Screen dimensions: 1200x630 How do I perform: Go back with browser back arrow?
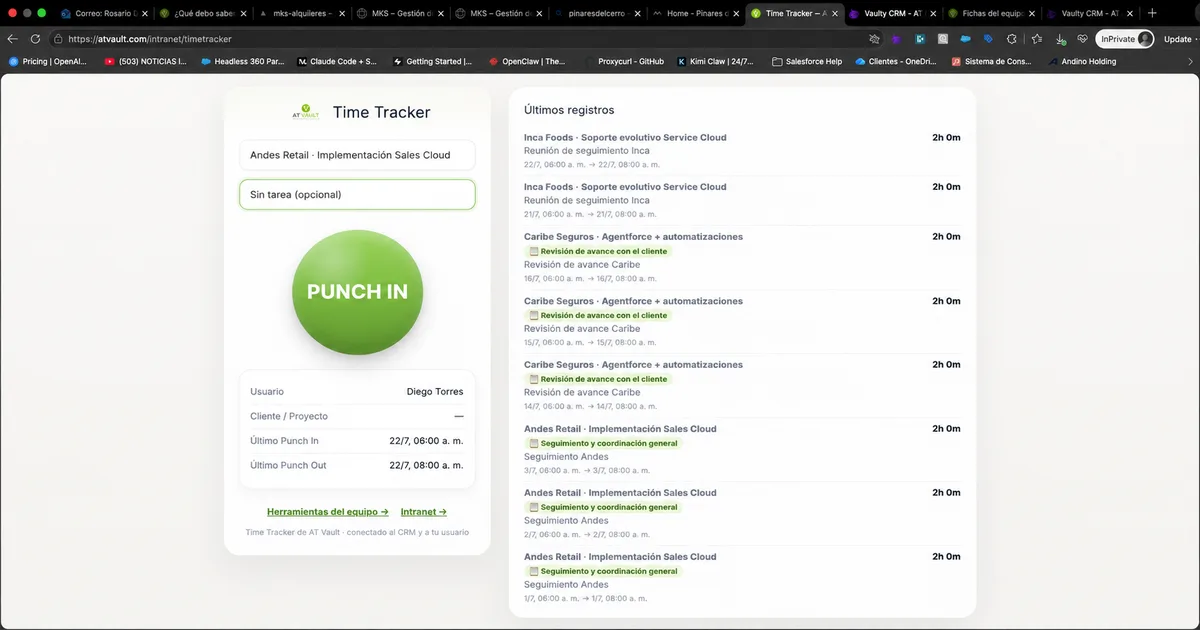[x=13, y=39]
